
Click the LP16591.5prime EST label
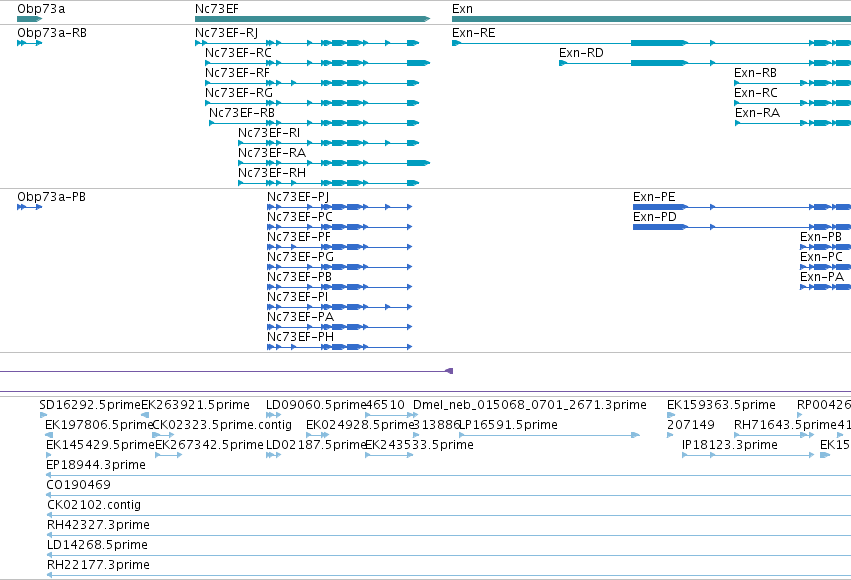(x=509, y=425)
